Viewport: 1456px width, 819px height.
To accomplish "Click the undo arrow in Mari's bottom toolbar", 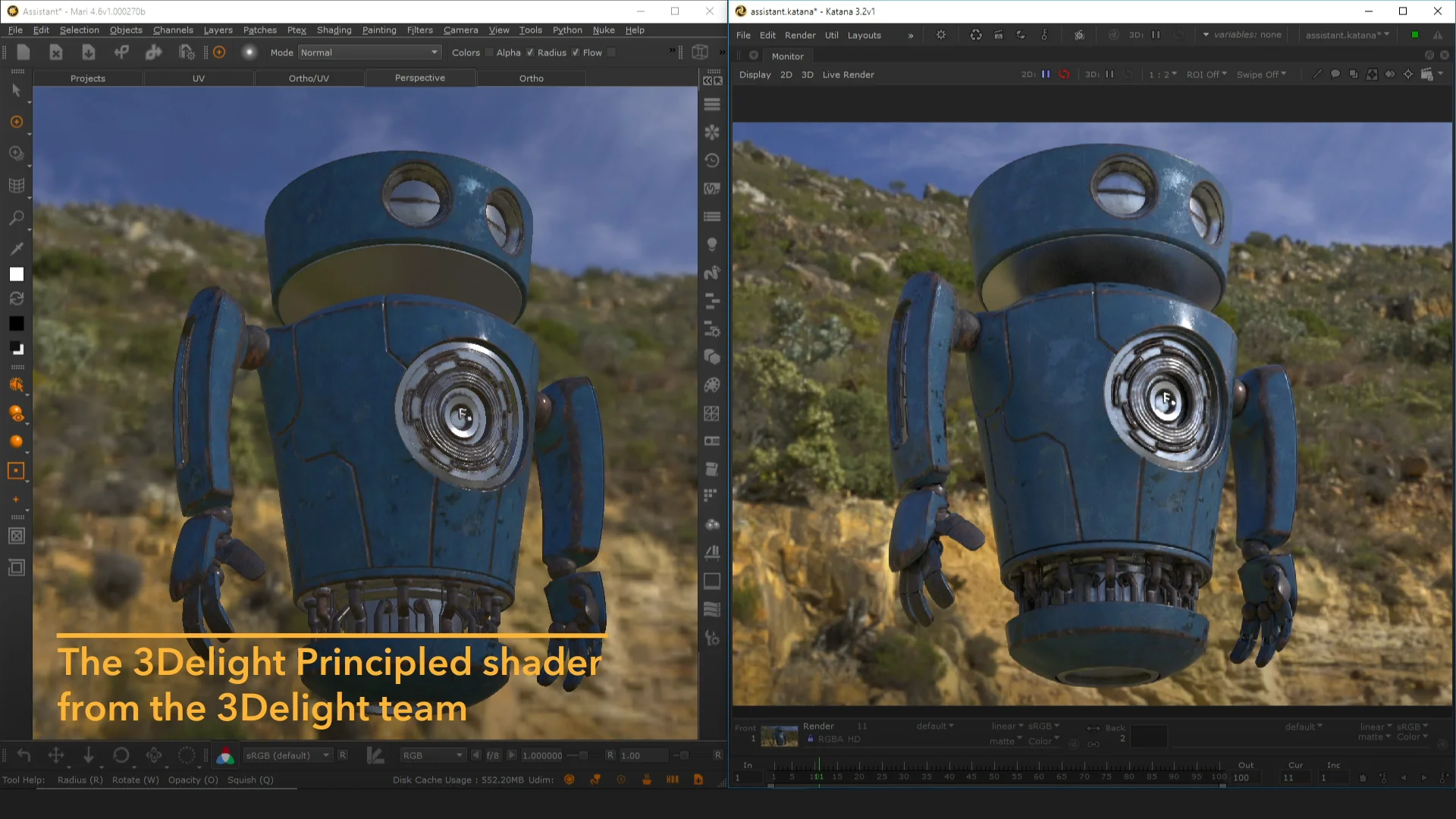I will pos(24,755).
